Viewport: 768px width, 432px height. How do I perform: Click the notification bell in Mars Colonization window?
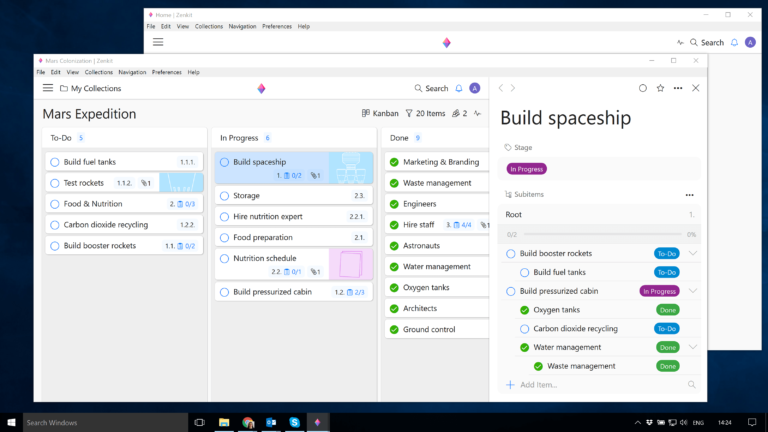click(x=459, y=88)
